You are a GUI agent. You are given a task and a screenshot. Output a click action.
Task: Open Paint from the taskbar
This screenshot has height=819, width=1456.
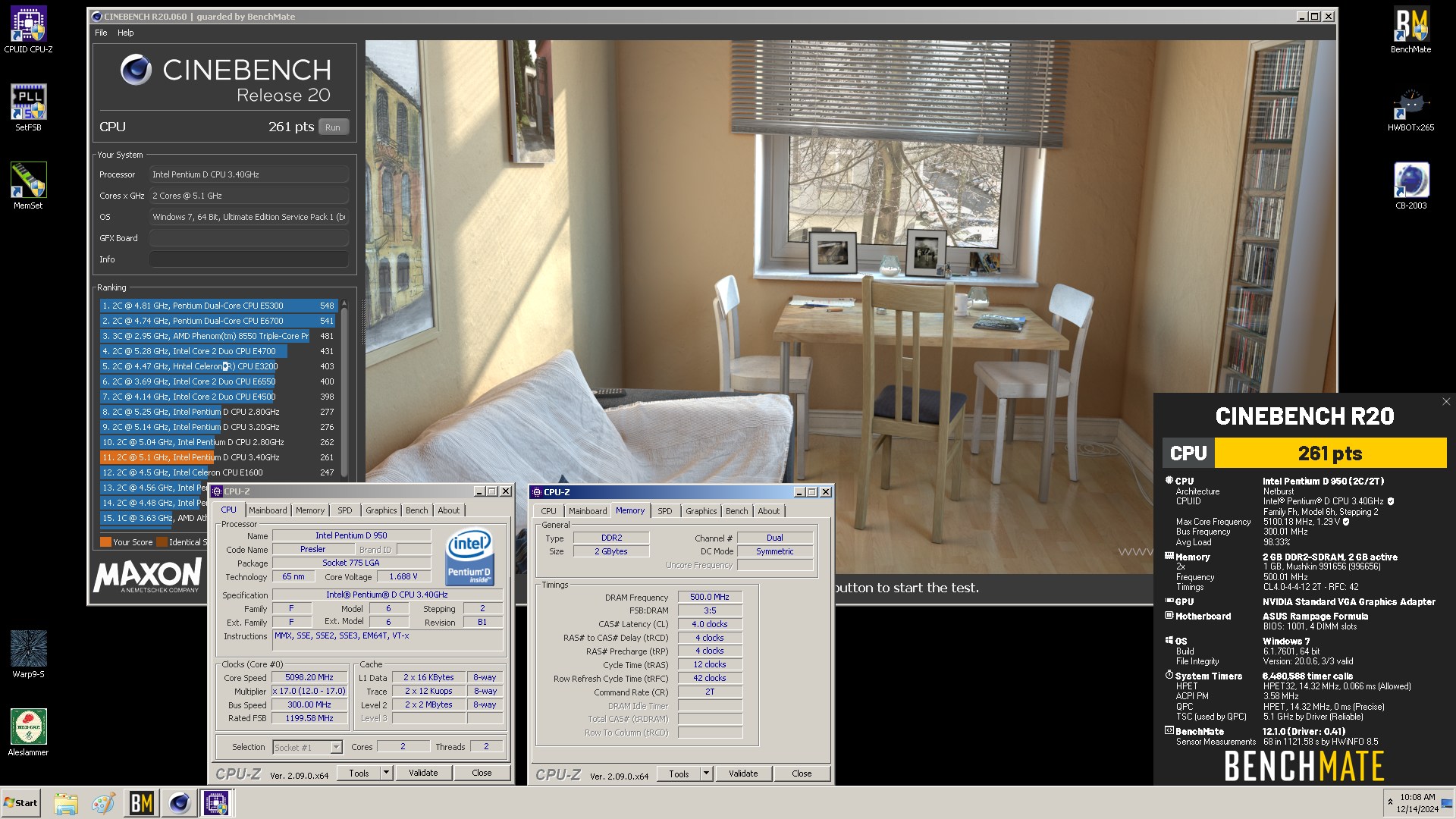pyautogui.click(x=103, y=803)
